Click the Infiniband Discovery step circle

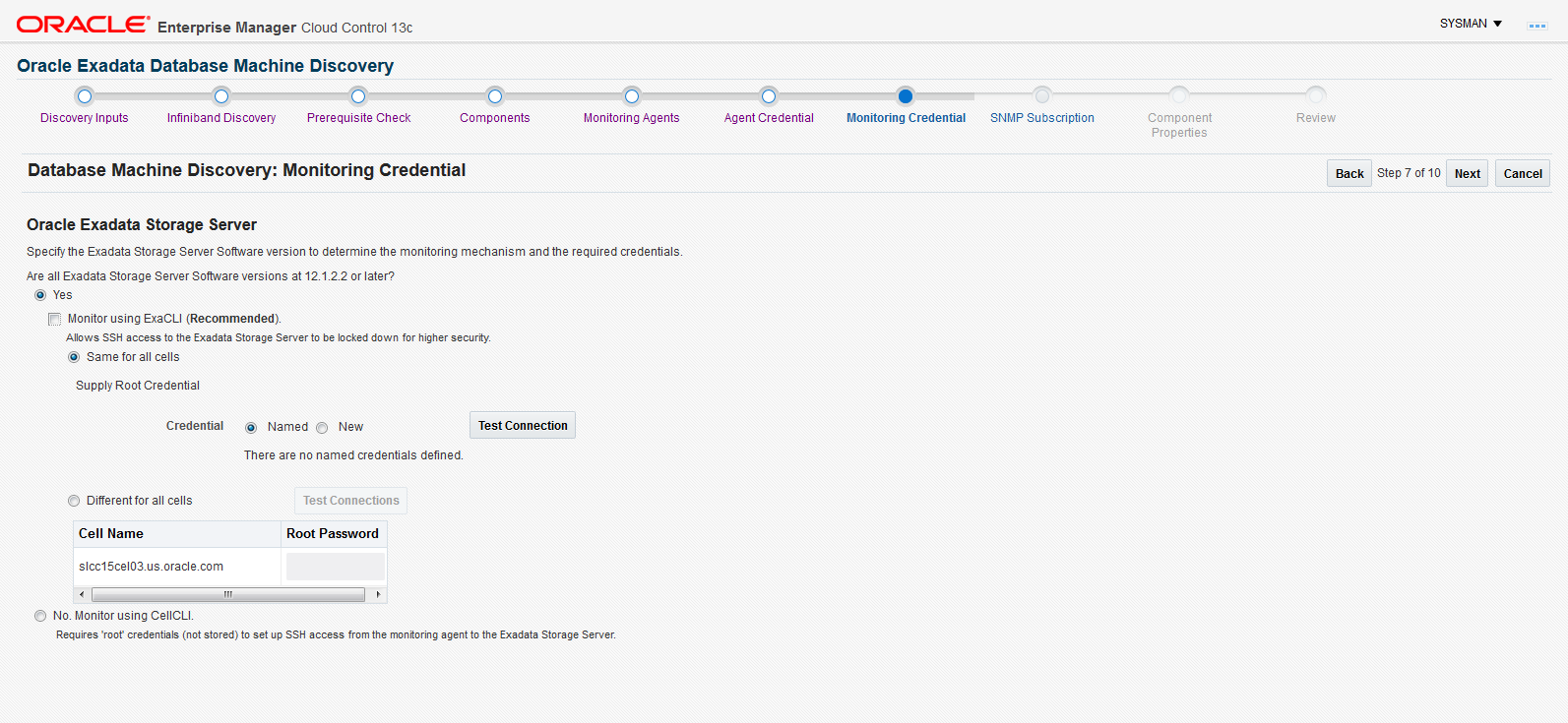pyautogui.click(x=221, y=95)
